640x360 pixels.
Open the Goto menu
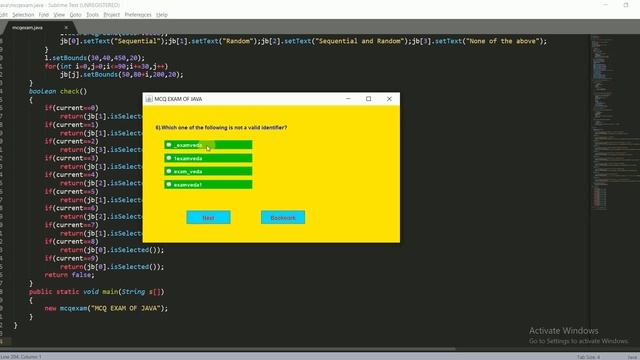(76, 15)
